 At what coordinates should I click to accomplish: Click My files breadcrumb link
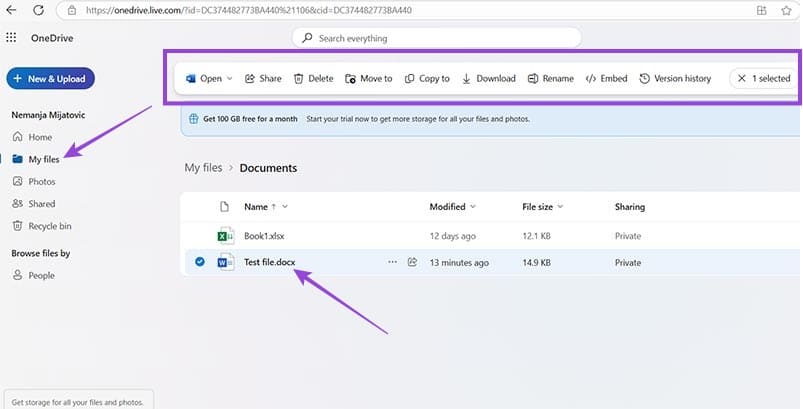click(x=203, y=168)
